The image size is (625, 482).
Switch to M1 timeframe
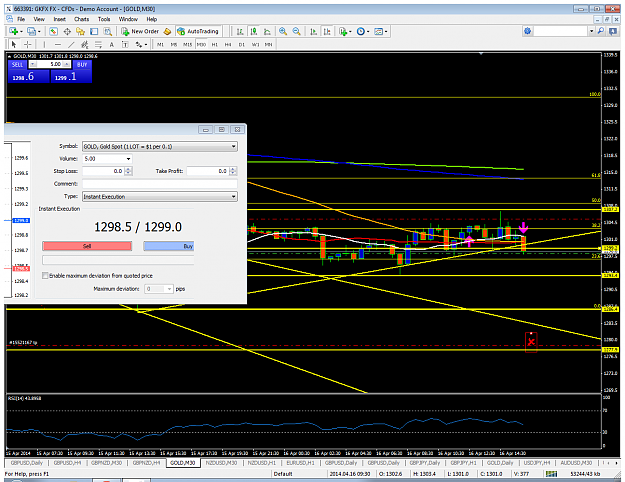click(160, 44)
